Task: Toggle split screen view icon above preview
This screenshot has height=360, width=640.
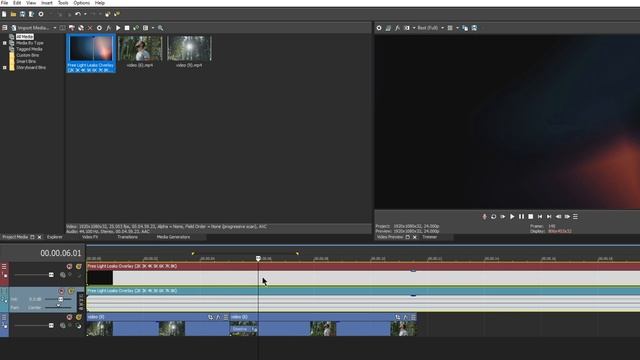Action: 407,28
